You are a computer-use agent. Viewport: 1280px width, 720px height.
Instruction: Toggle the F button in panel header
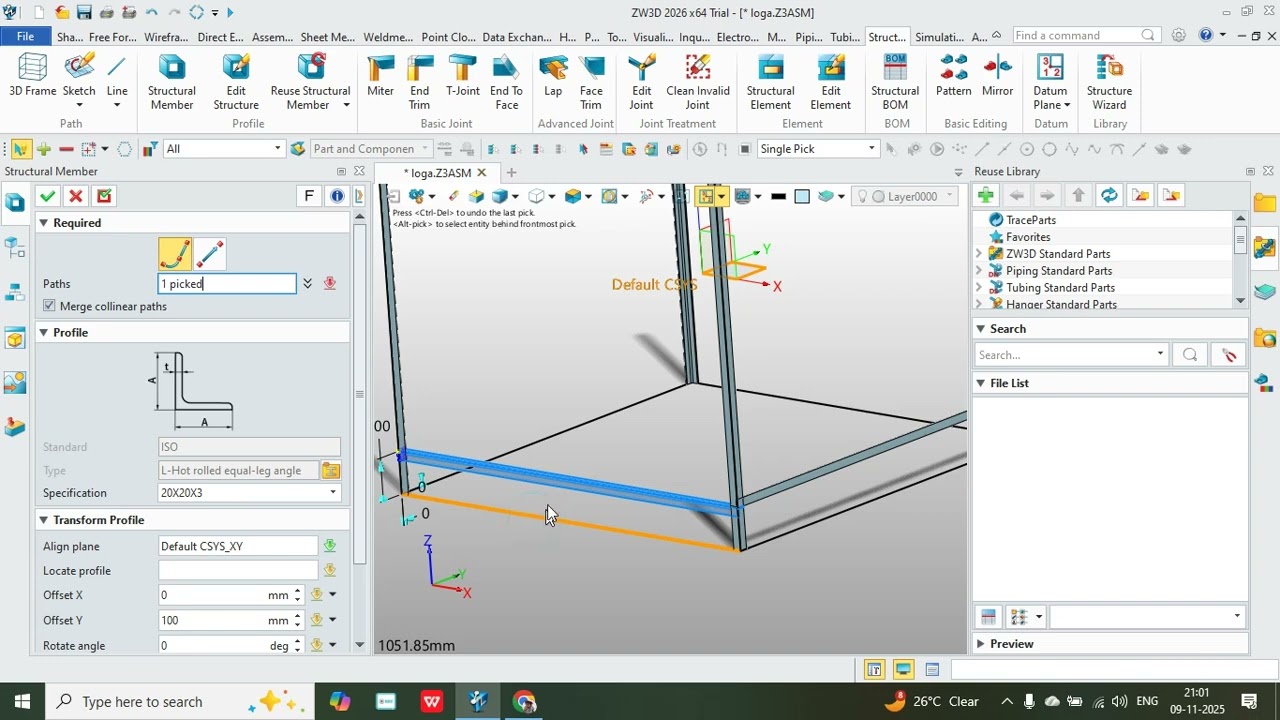(309, 196)
